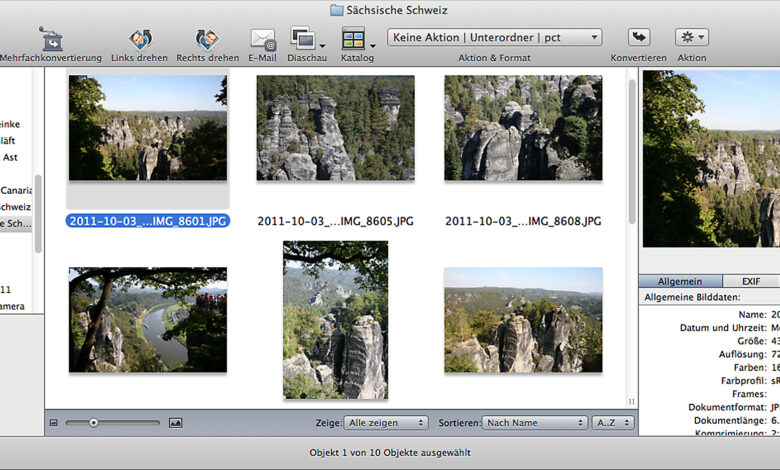Click the pane divider grip handle
780x470 pixels.
631,401
